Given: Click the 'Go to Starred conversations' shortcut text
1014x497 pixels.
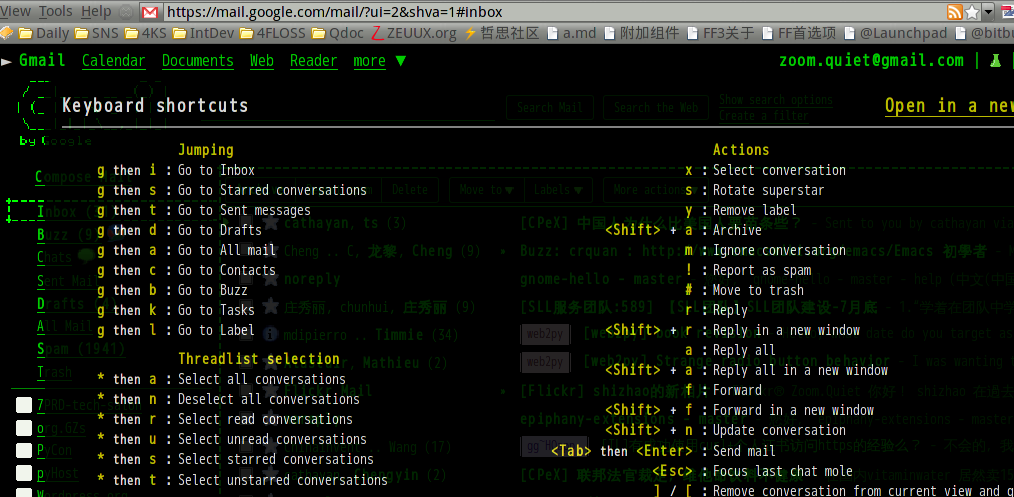Looking at the screenshot, I should click(x=272, y=190).
